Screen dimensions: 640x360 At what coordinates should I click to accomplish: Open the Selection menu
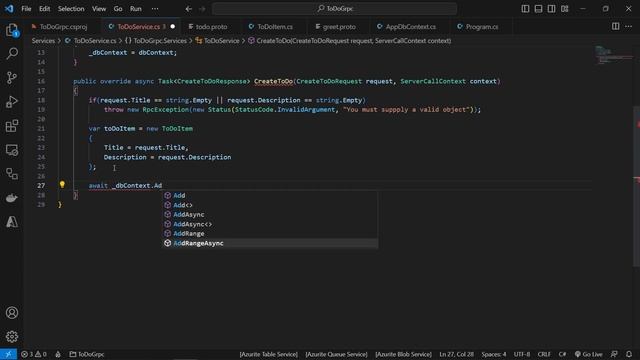(71, 9)
